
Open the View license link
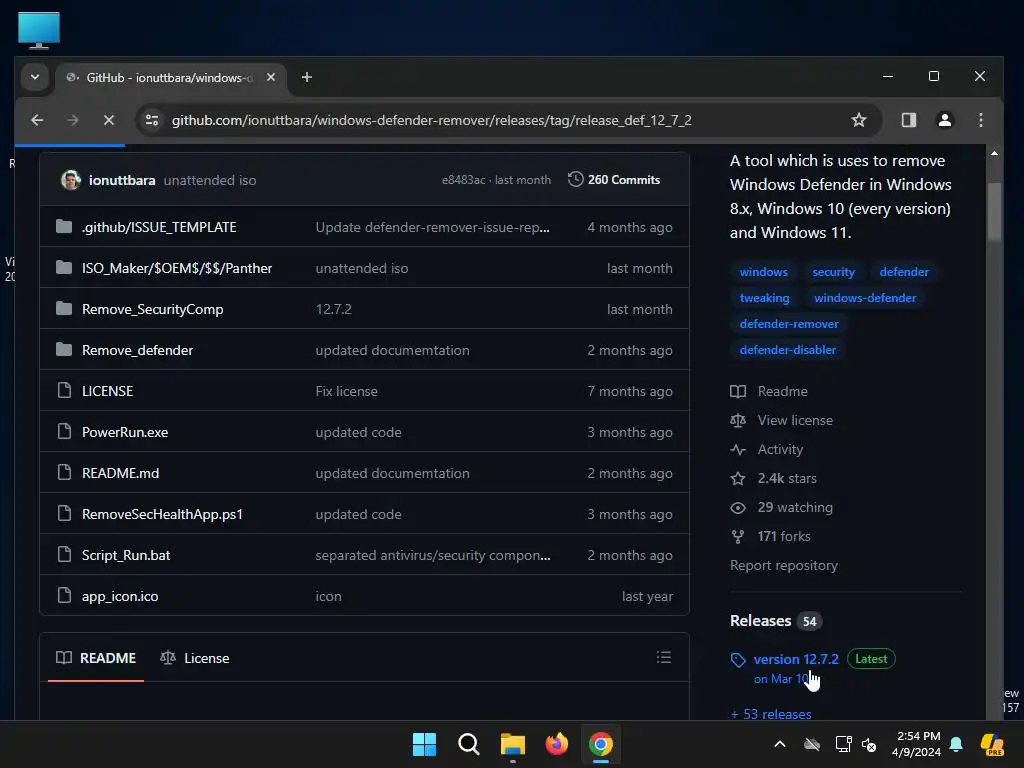tap(782, 421)
